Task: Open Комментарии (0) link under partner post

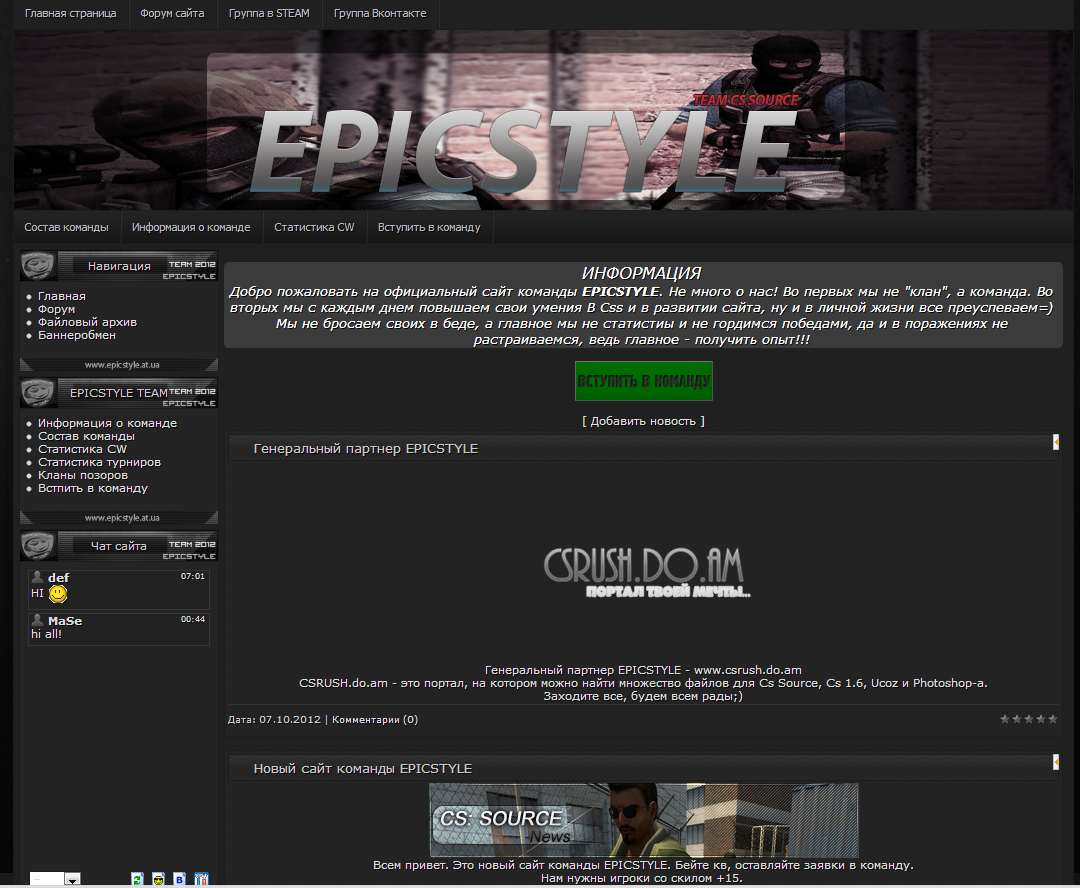Action: tap(375, 719)
